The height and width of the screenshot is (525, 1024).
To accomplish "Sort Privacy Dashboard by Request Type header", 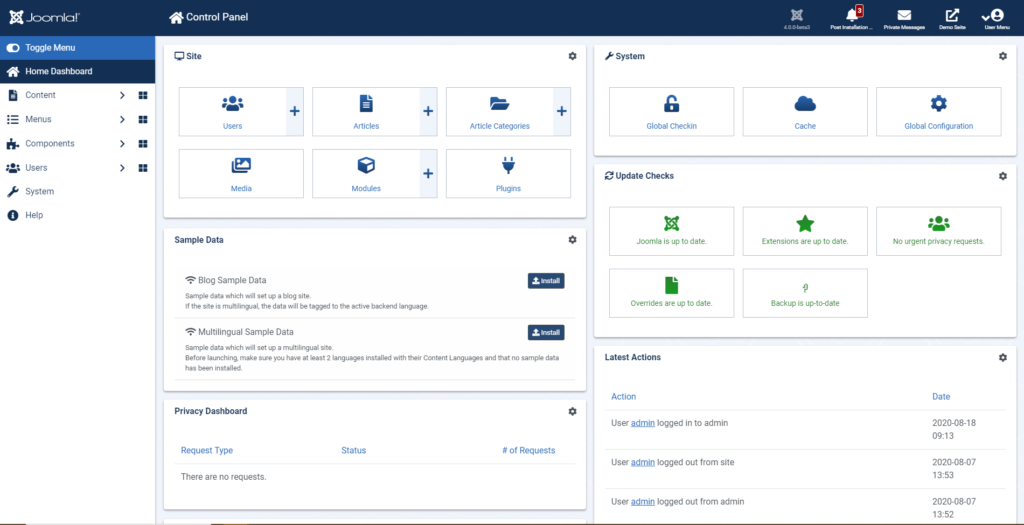I will [206, 451].
